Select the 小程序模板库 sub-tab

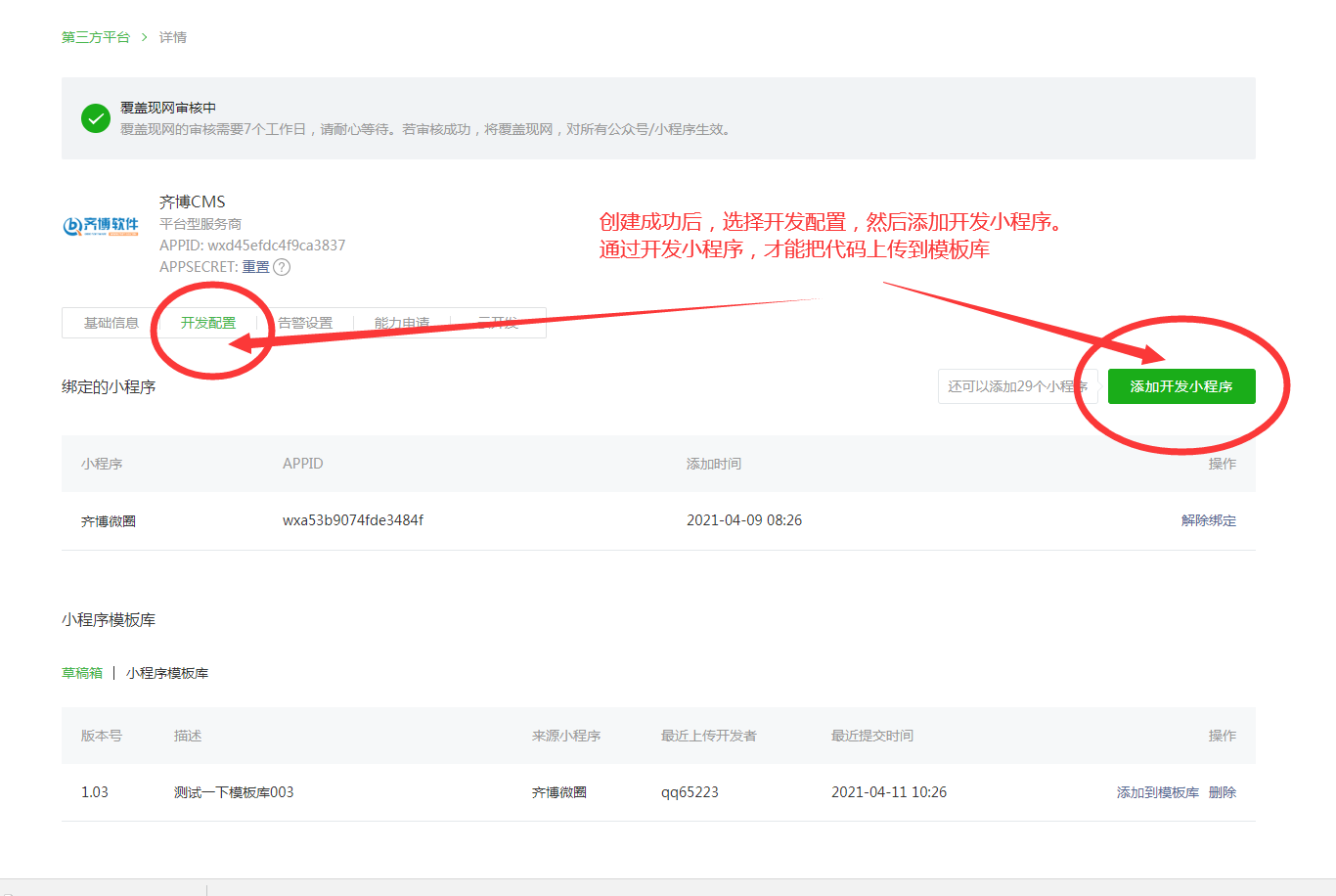[x=167, y=673]
